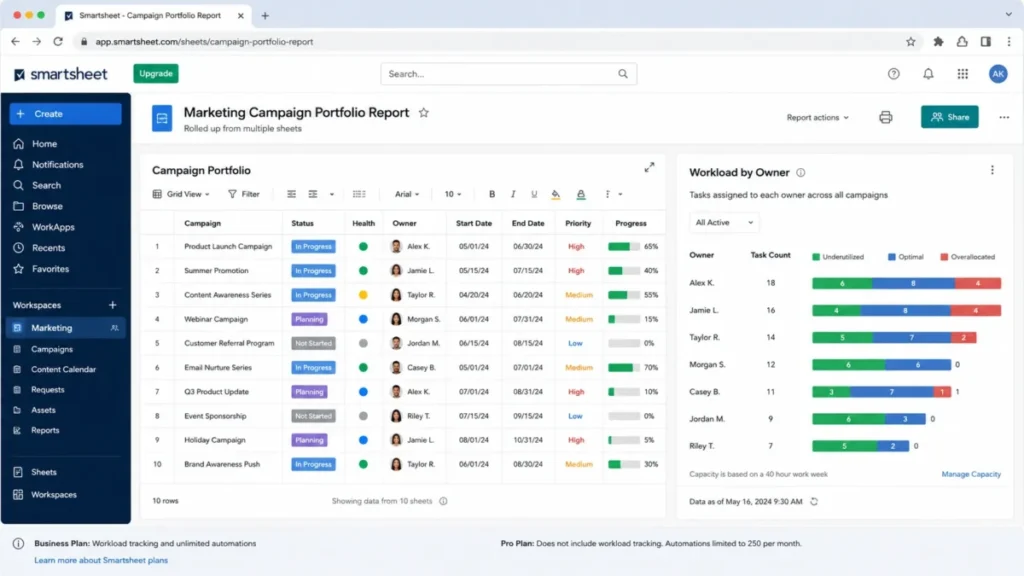
Task: Click the Create button
Action: point(65,114)
